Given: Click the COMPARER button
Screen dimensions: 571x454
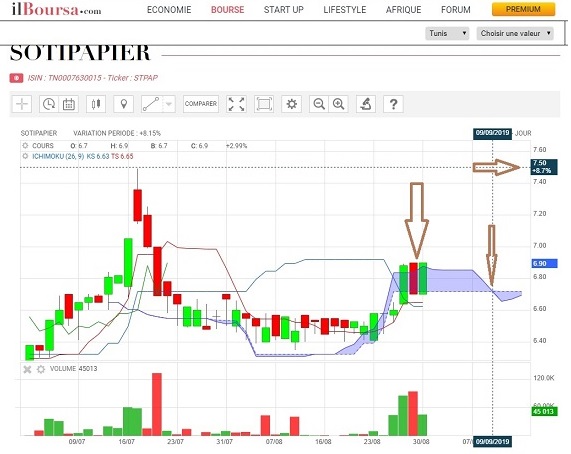Looking at the screenshot, I should 201,104.
